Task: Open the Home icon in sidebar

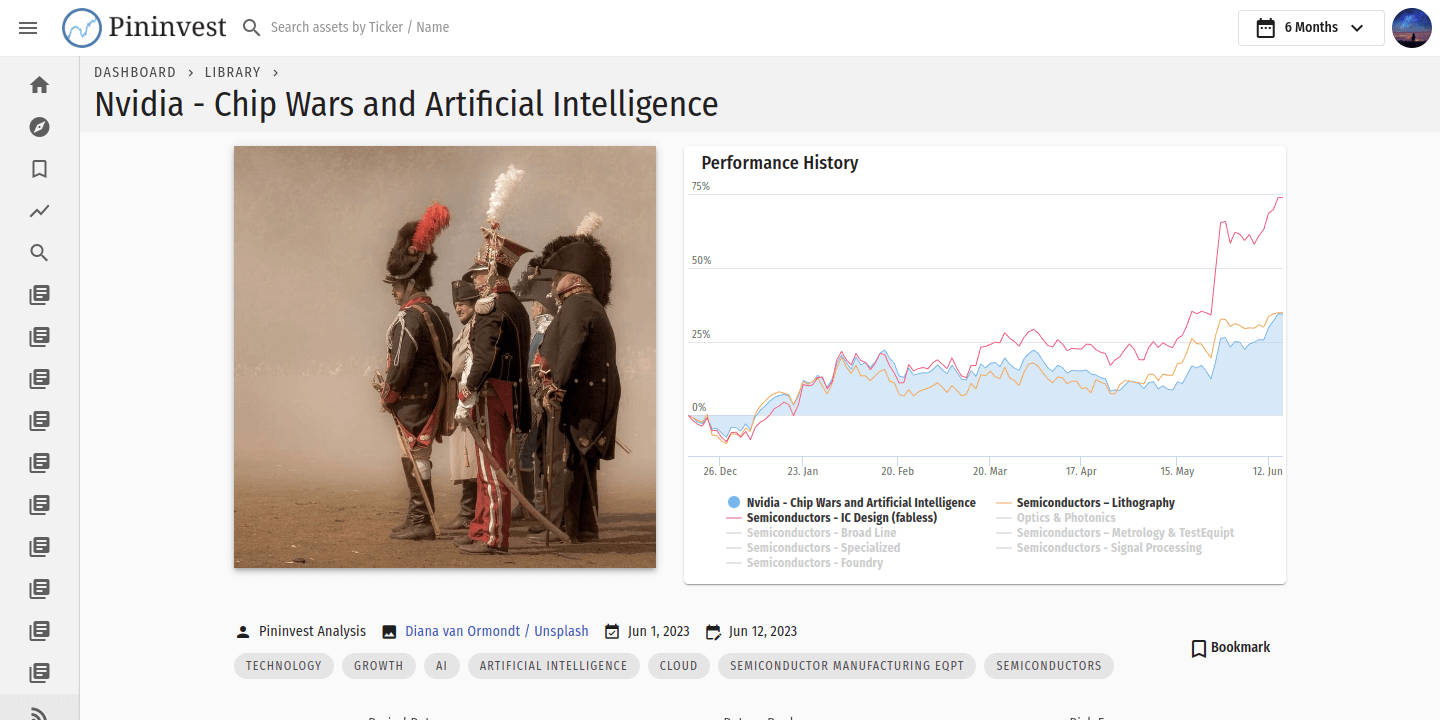Action: click(x=39, y=85)
